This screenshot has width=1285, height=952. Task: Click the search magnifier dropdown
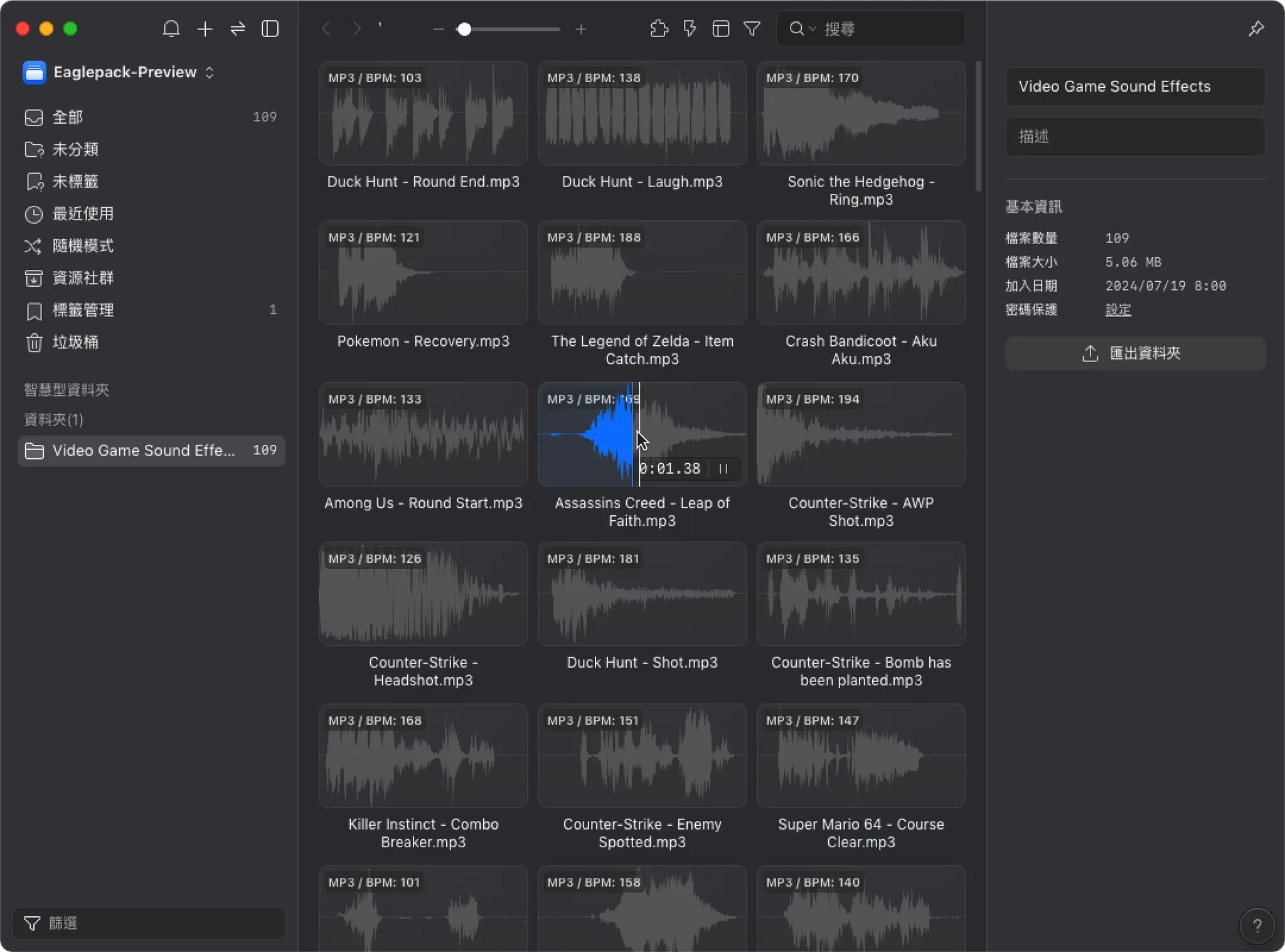[802, 29]
